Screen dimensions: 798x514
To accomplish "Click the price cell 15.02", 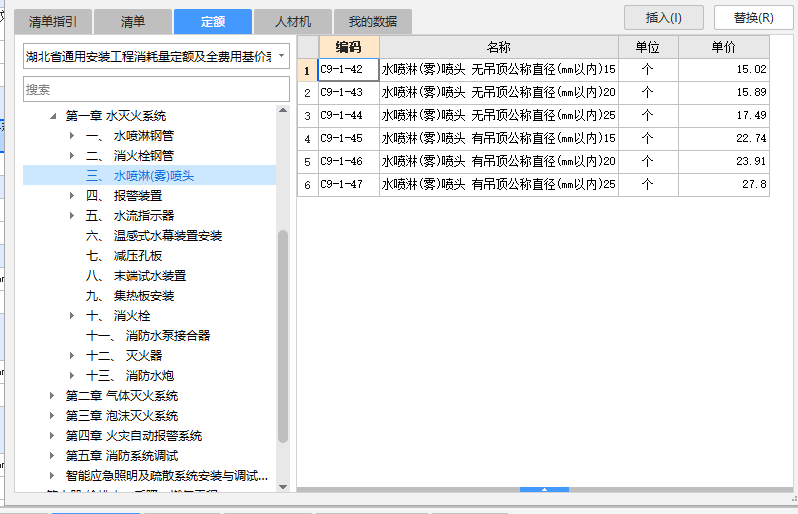I will pos(724,70).
